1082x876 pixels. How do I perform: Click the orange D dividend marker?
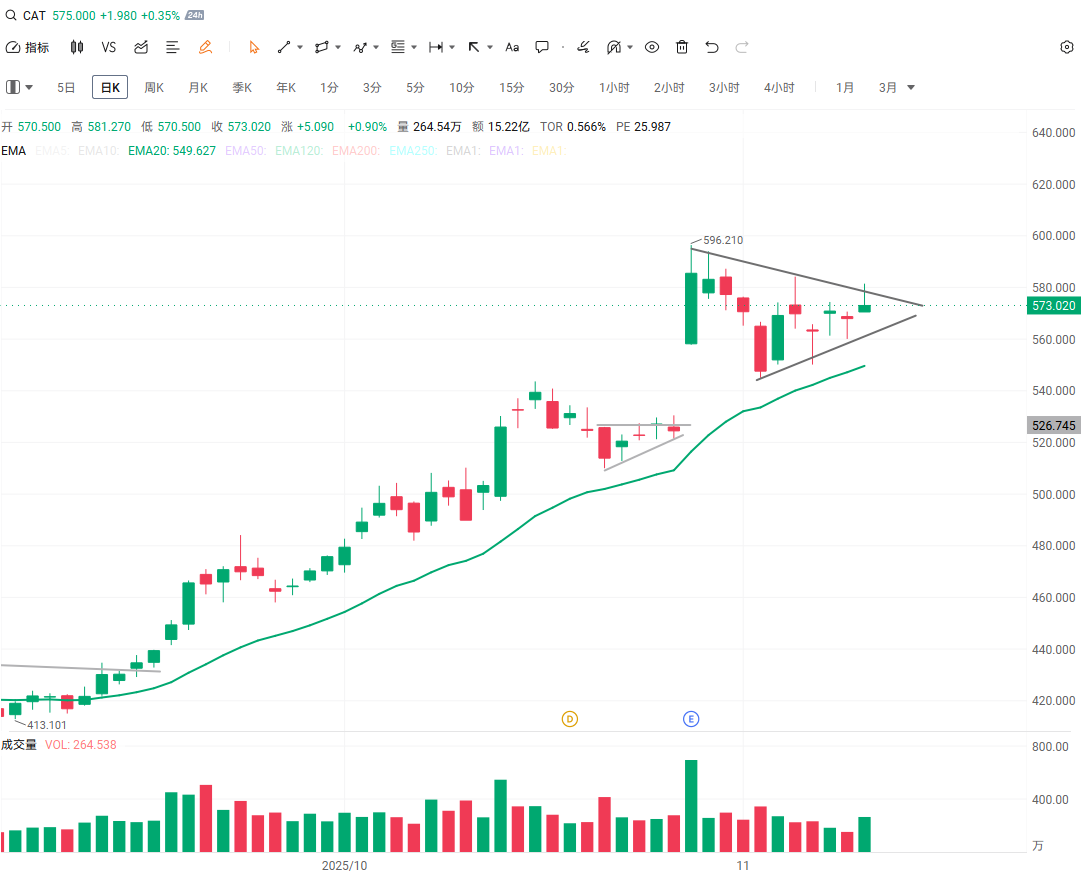570,719
